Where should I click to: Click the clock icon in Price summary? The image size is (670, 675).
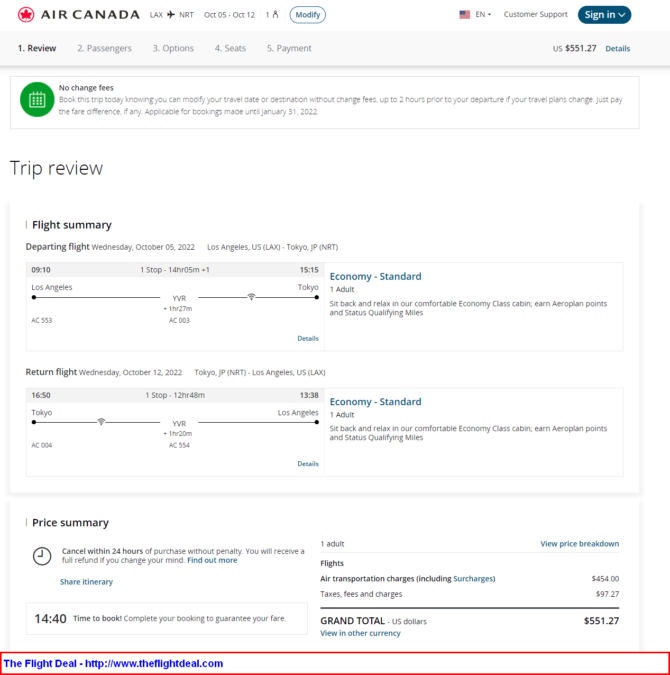point(42,556)
